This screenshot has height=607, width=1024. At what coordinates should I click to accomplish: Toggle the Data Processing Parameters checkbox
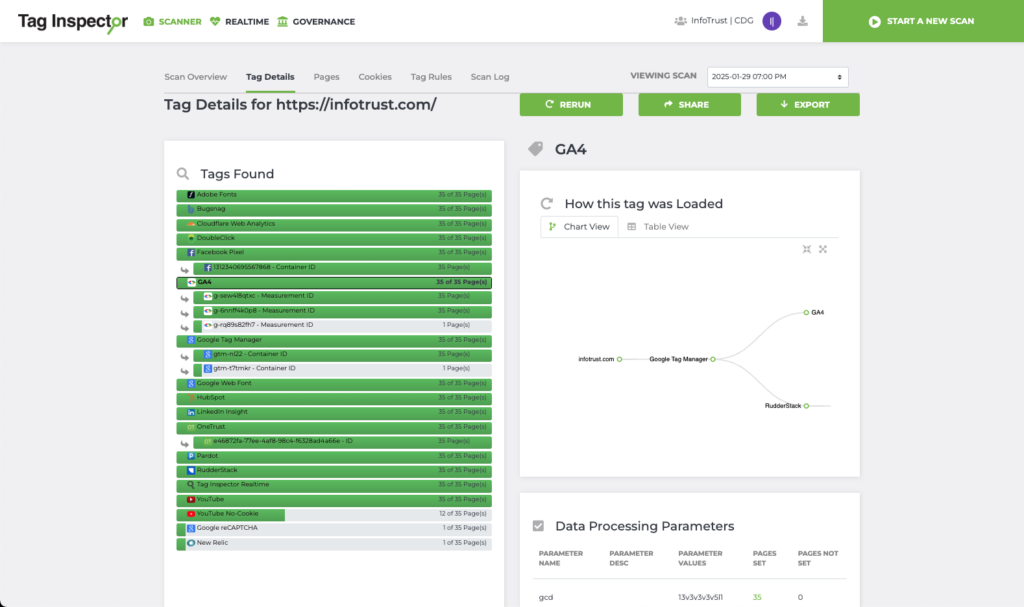(x=538, y=526)
